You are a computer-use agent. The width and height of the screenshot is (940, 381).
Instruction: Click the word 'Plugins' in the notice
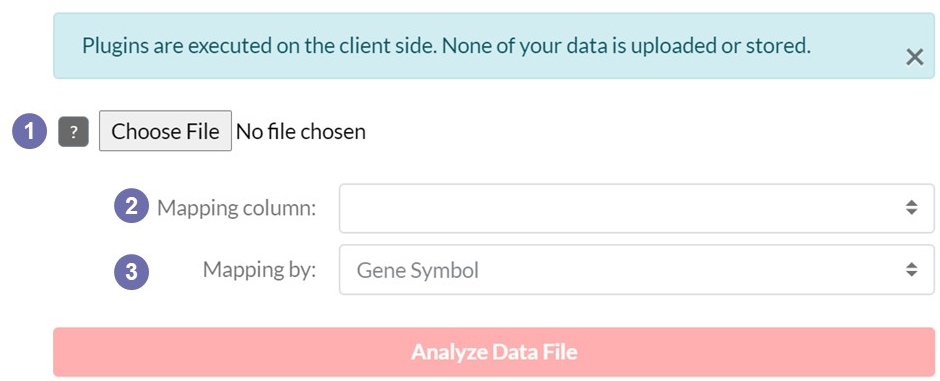[115, 46]
